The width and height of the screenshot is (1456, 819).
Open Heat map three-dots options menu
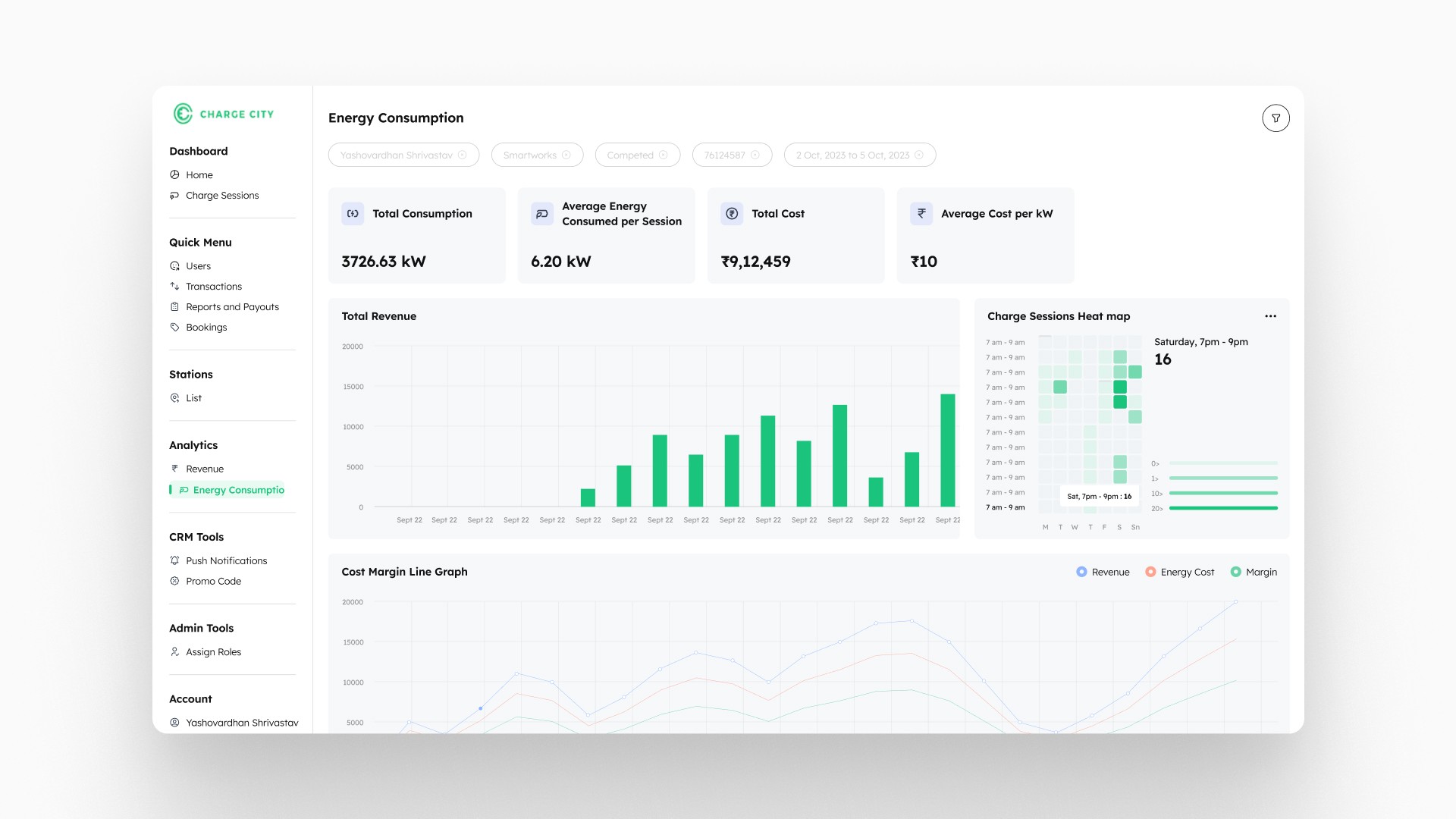pos(1270,316)
